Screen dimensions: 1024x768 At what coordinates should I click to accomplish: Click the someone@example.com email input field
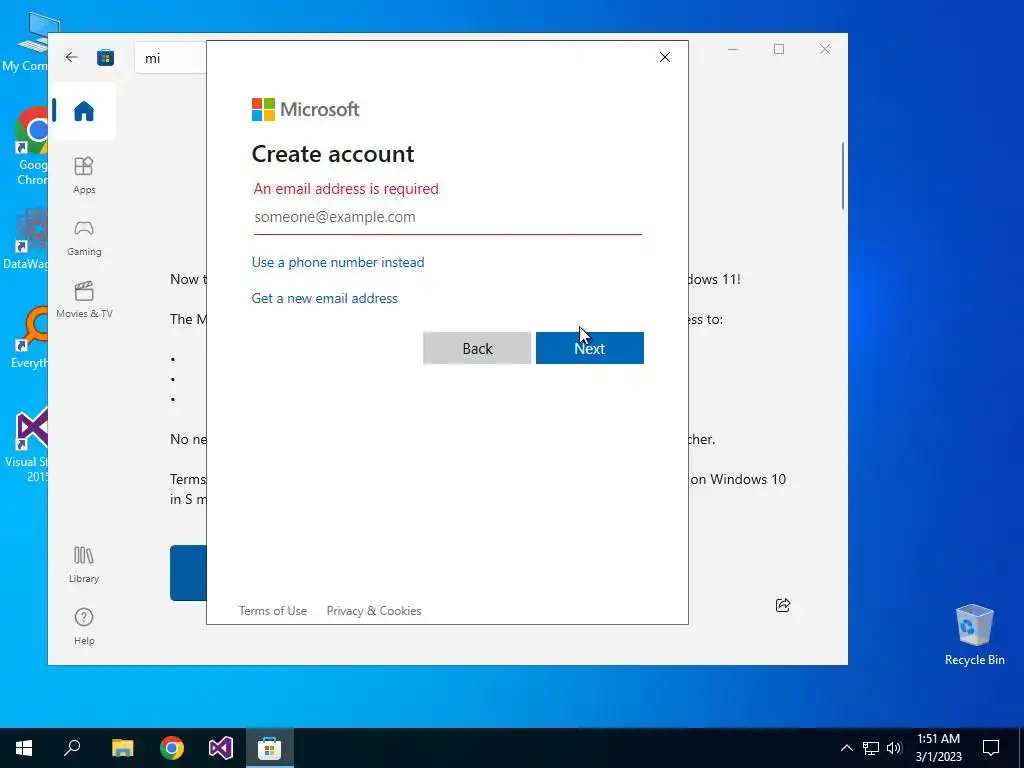click(x=447, y=217)
